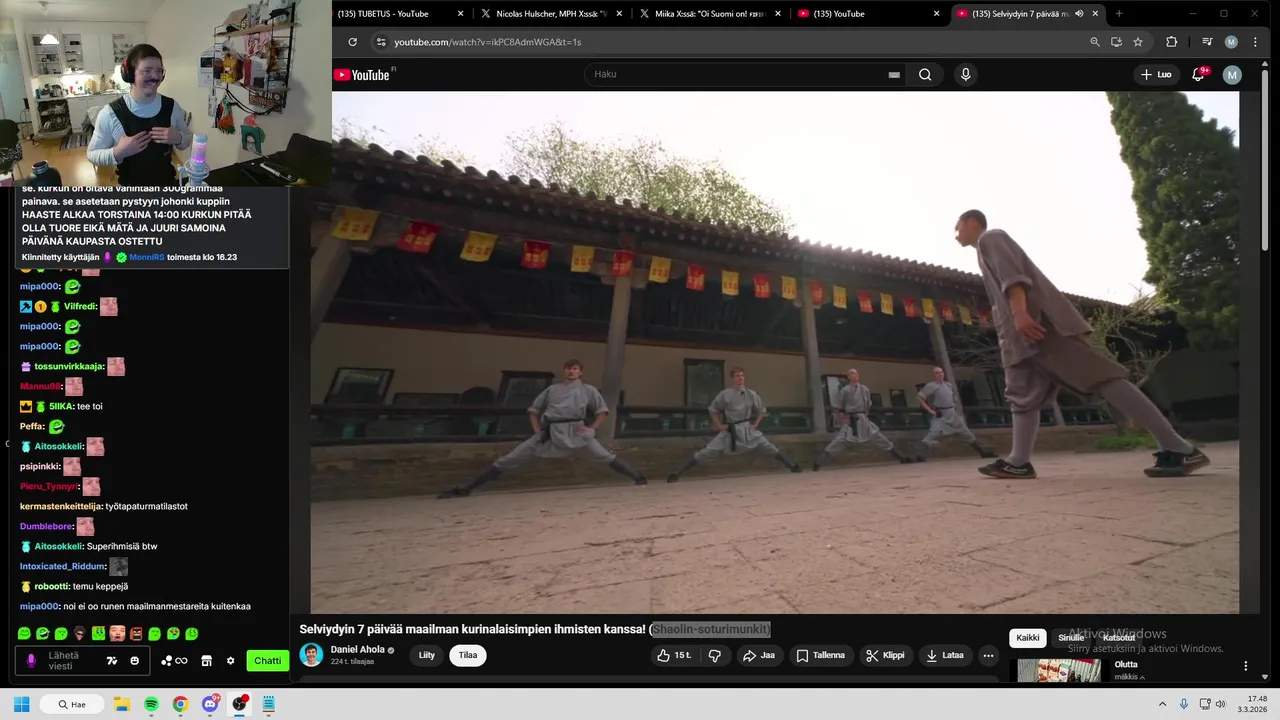The image size is (1280, 720).
Task: Open 7TV emote icon in chat
Action: coord(112,660)
